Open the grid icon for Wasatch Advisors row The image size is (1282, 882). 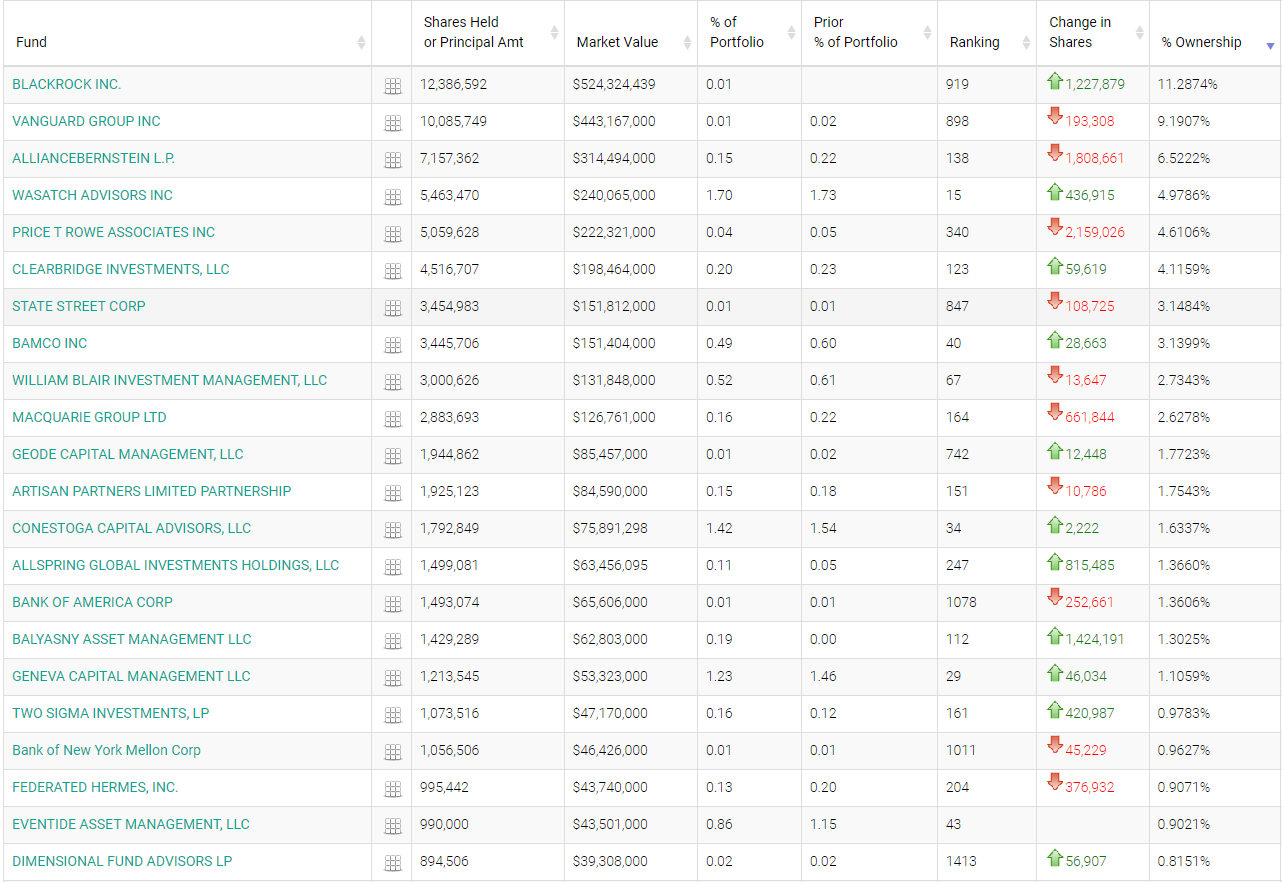[392, 197]
